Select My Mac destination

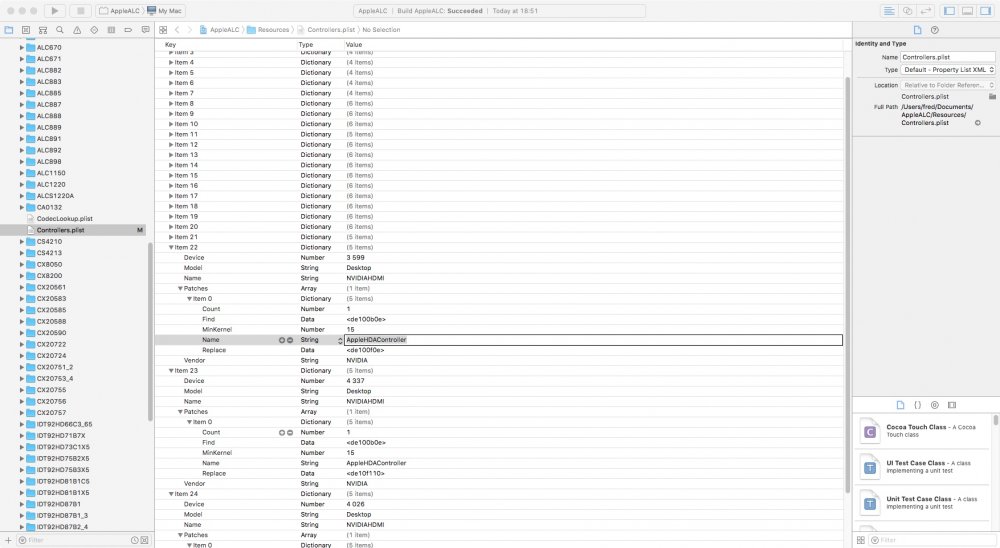pos(165,11)
